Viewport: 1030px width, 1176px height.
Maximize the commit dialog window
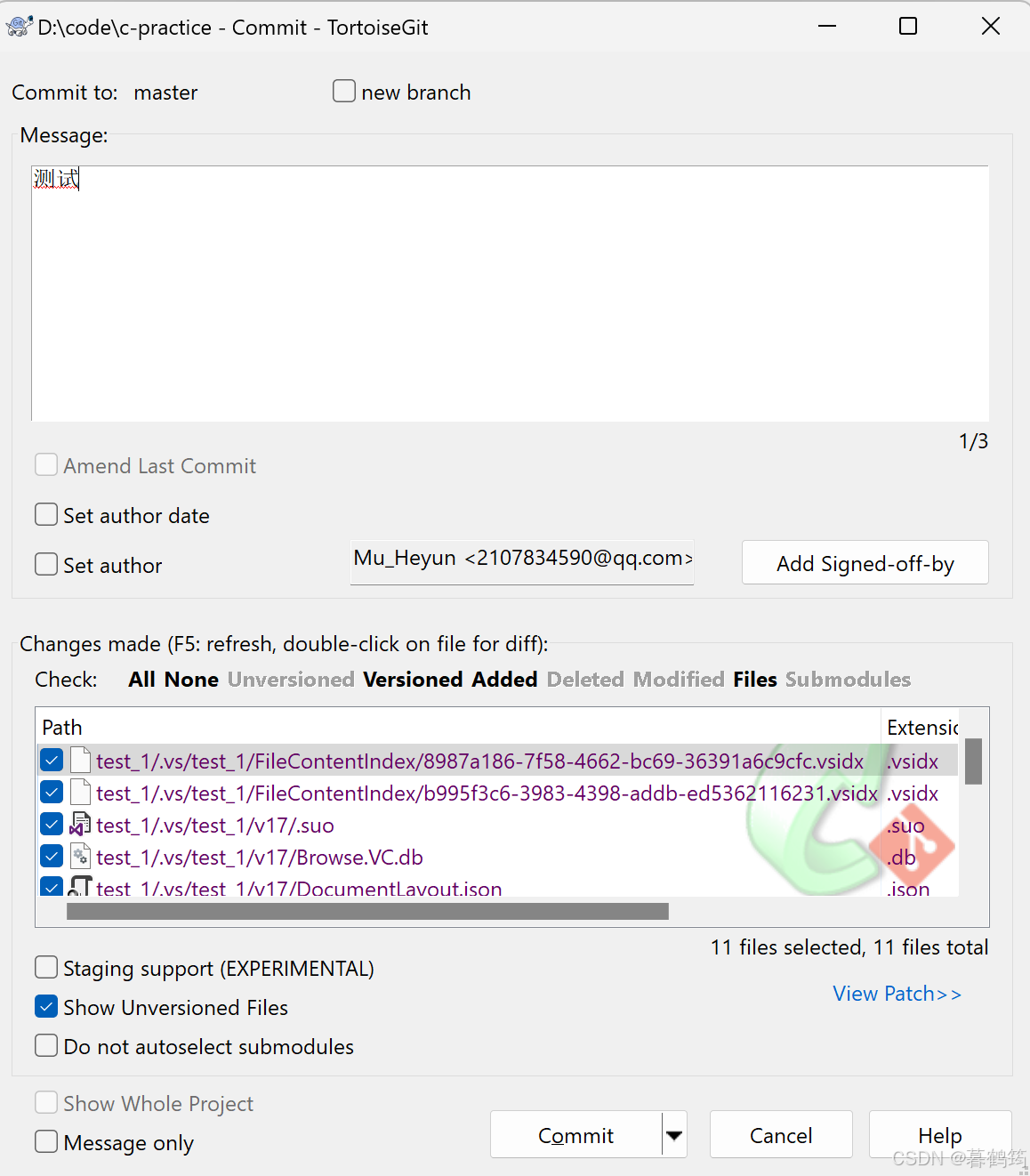908,26
